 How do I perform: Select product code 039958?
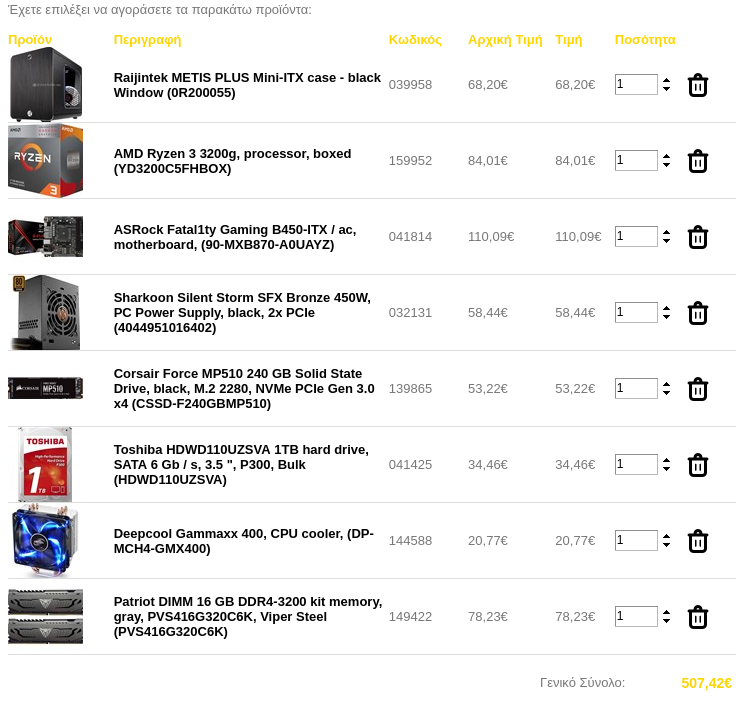pyautogui.click(x=410, y=85)
